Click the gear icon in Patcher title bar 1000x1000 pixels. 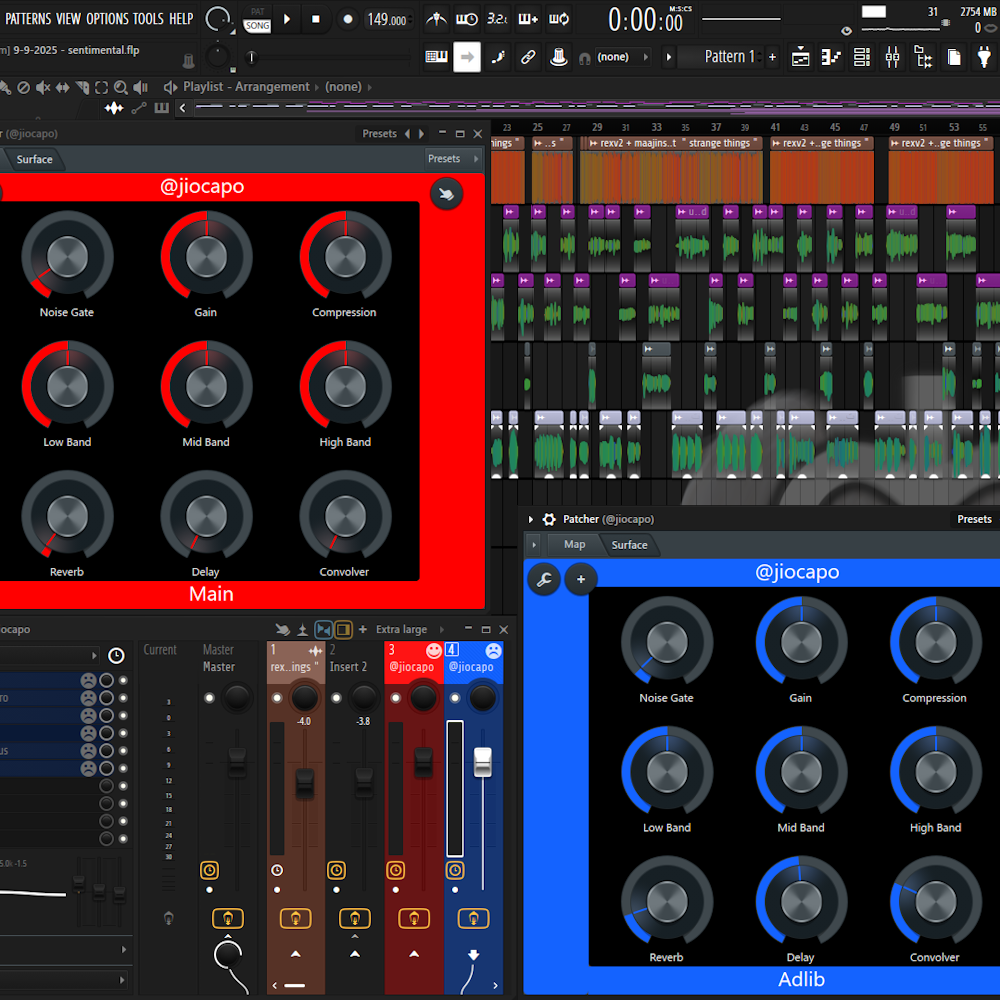coord(549,519)
